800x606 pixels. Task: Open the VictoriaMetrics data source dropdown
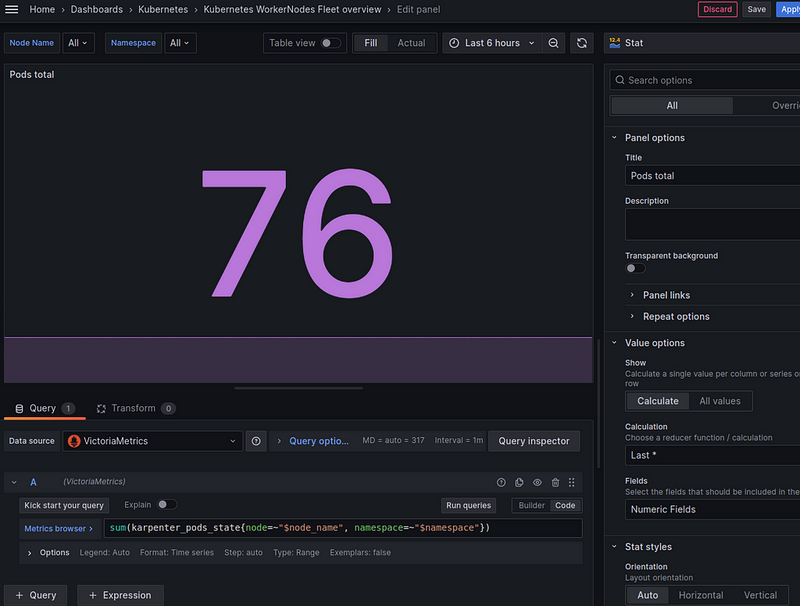click(x=153, y=441)
